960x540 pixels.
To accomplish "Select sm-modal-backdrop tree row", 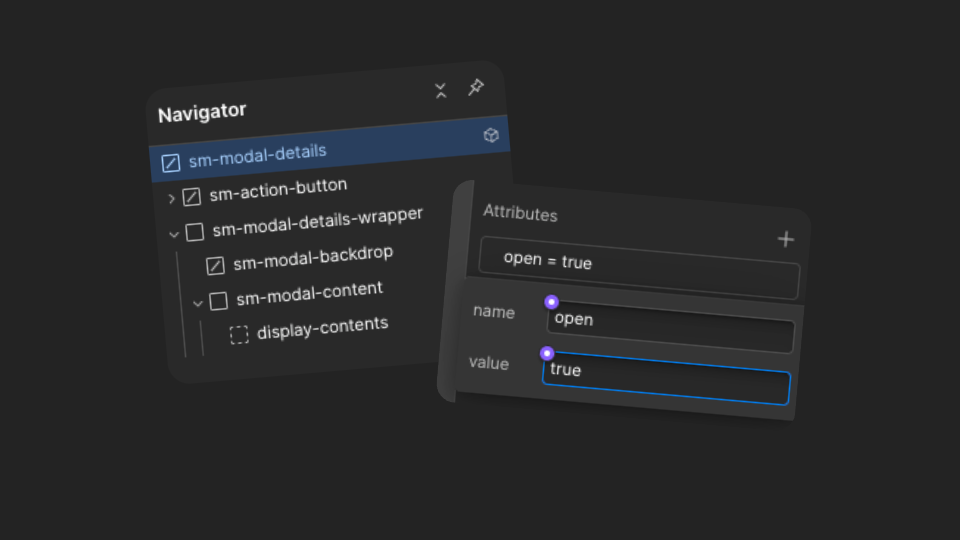I will coord(313,258).
